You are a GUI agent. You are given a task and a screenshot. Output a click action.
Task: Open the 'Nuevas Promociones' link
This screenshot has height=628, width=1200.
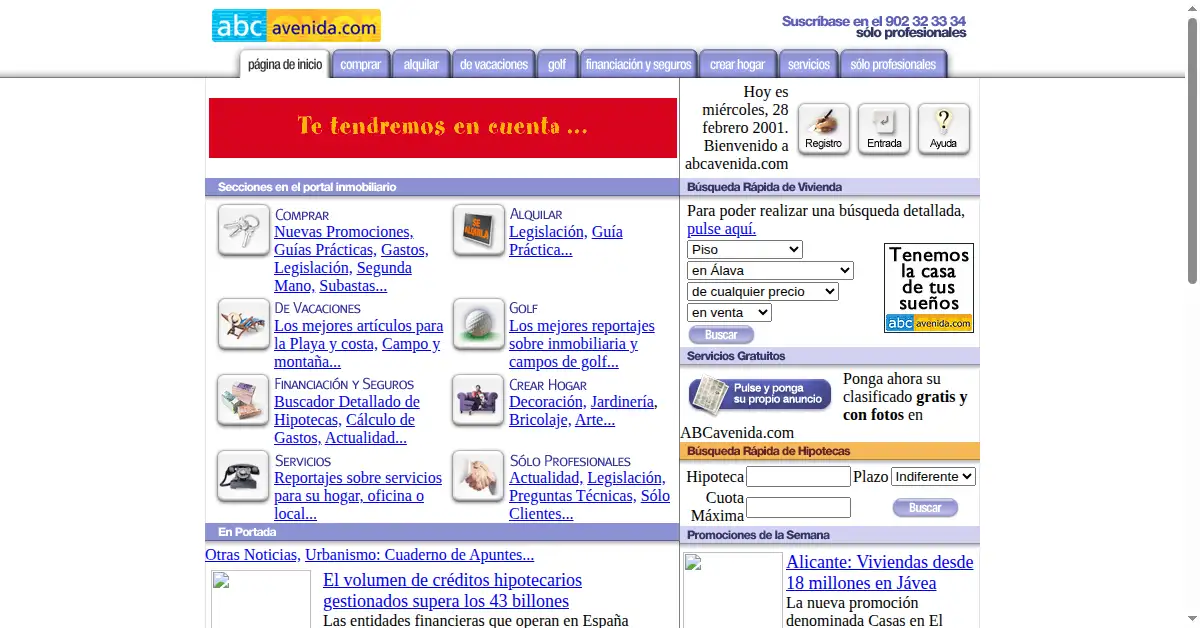pyautogui.click(x=345, y=232)
